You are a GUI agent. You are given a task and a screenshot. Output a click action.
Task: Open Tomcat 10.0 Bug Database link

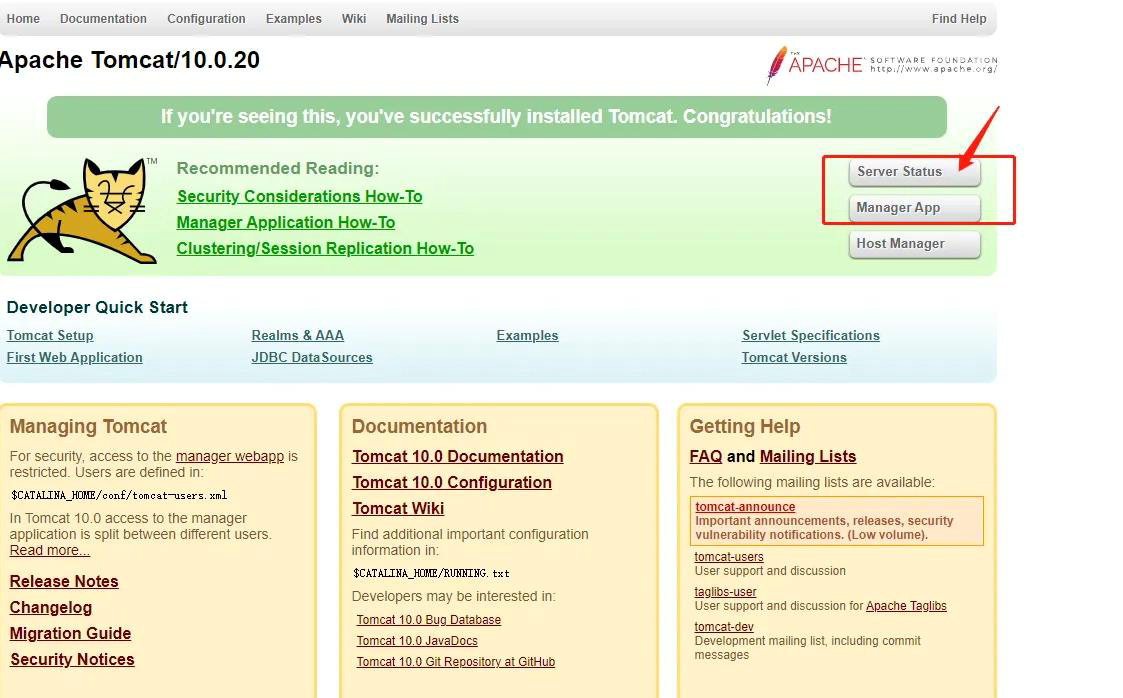click(429, 620)
